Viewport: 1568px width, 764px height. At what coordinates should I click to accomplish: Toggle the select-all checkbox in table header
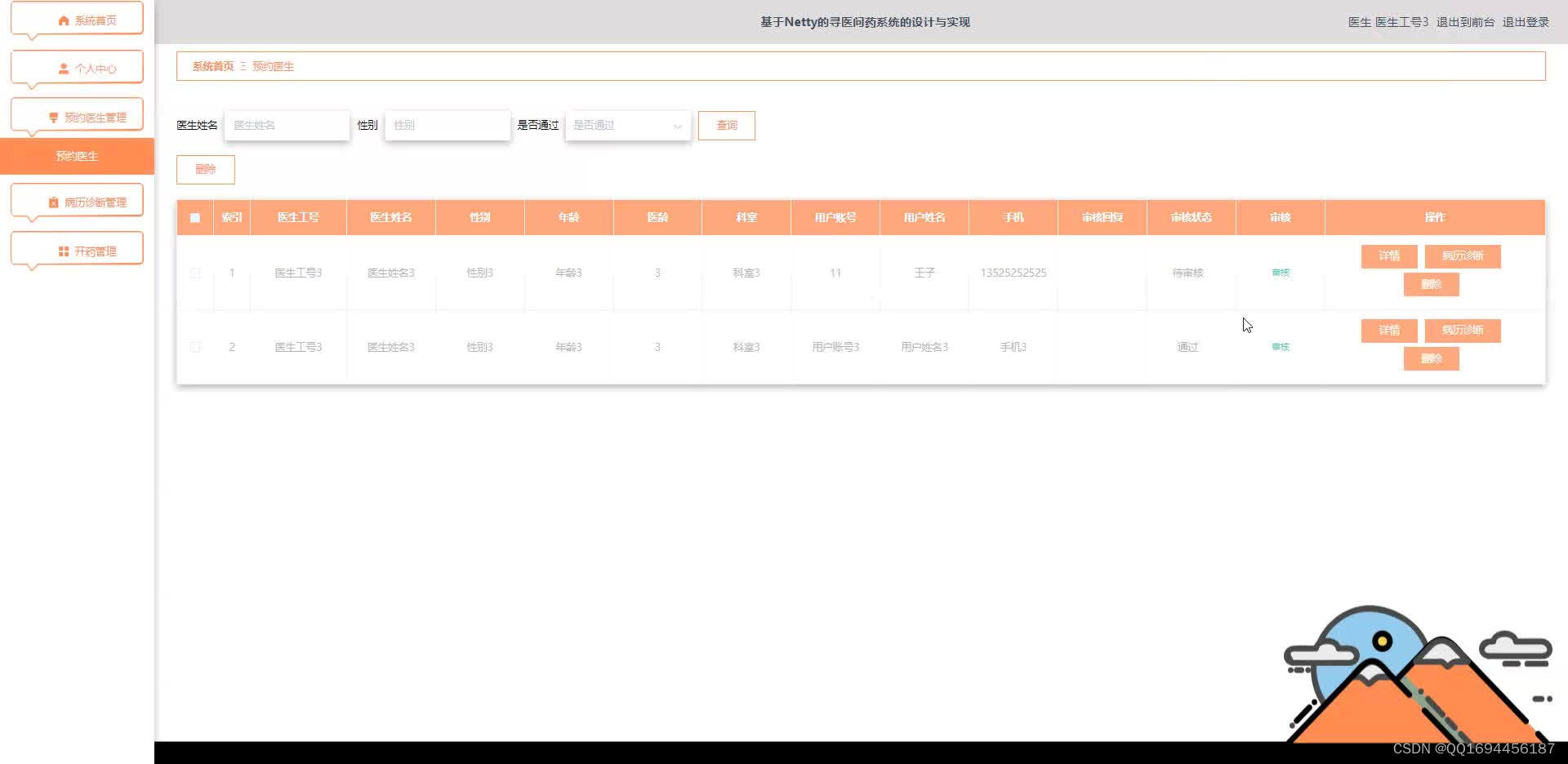point(195,218)
